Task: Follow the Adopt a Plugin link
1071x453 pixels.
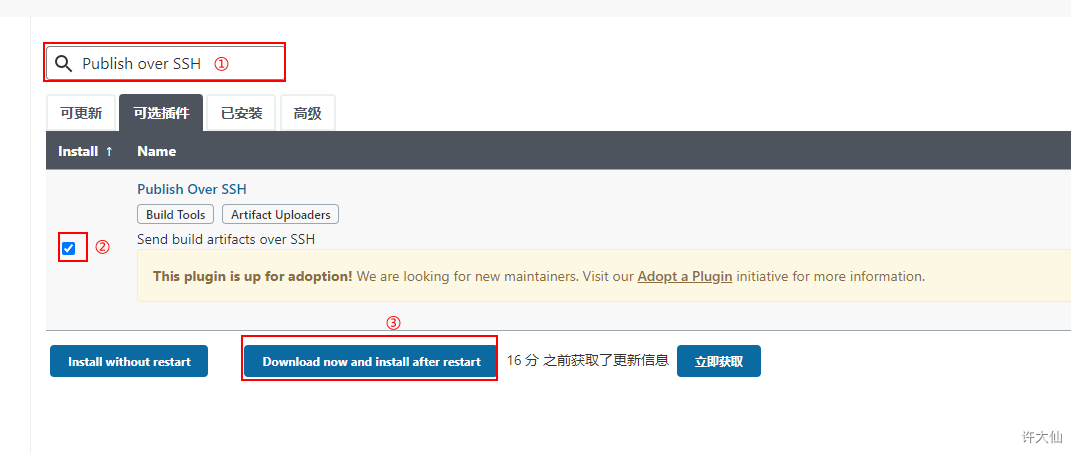Action: pyautogui.click(x=685, y=276)
